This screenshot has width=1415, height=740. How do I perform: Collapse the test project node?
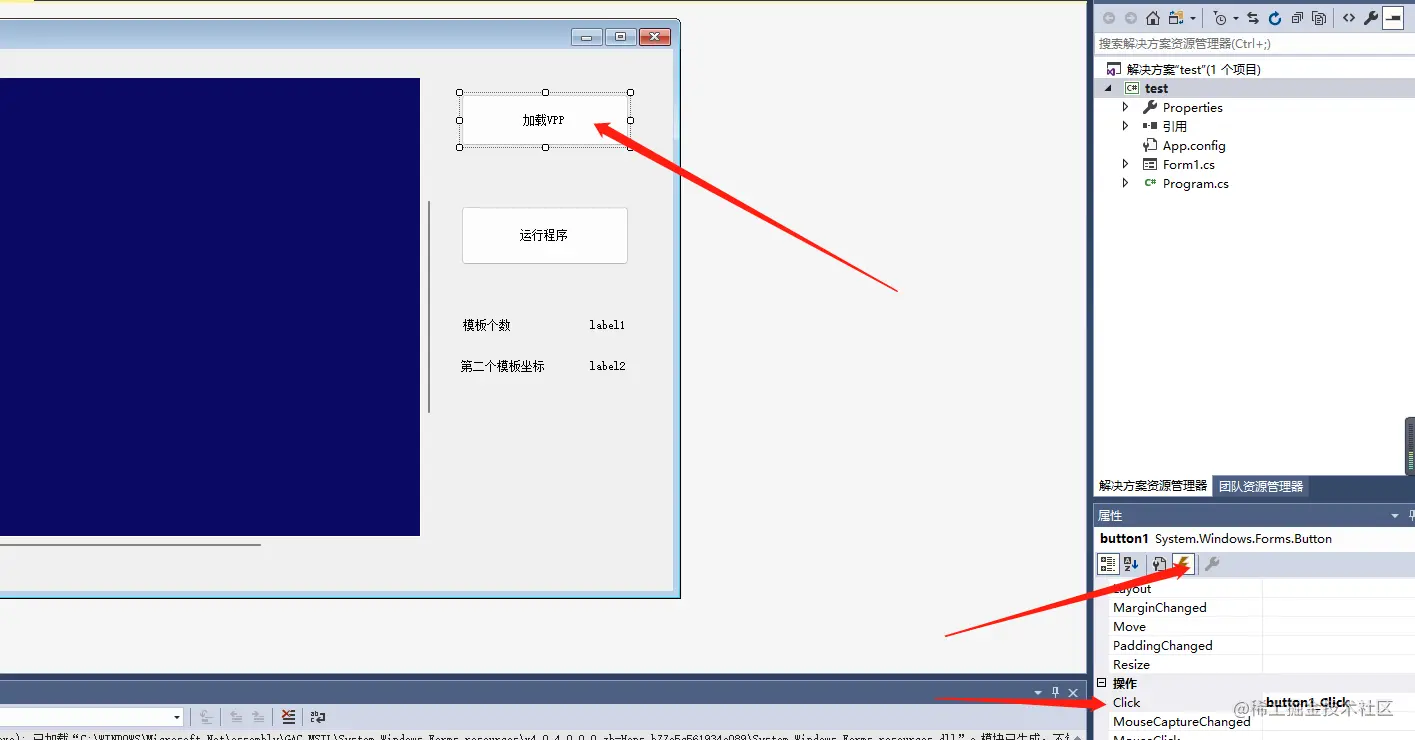[x=1107, y=89]
